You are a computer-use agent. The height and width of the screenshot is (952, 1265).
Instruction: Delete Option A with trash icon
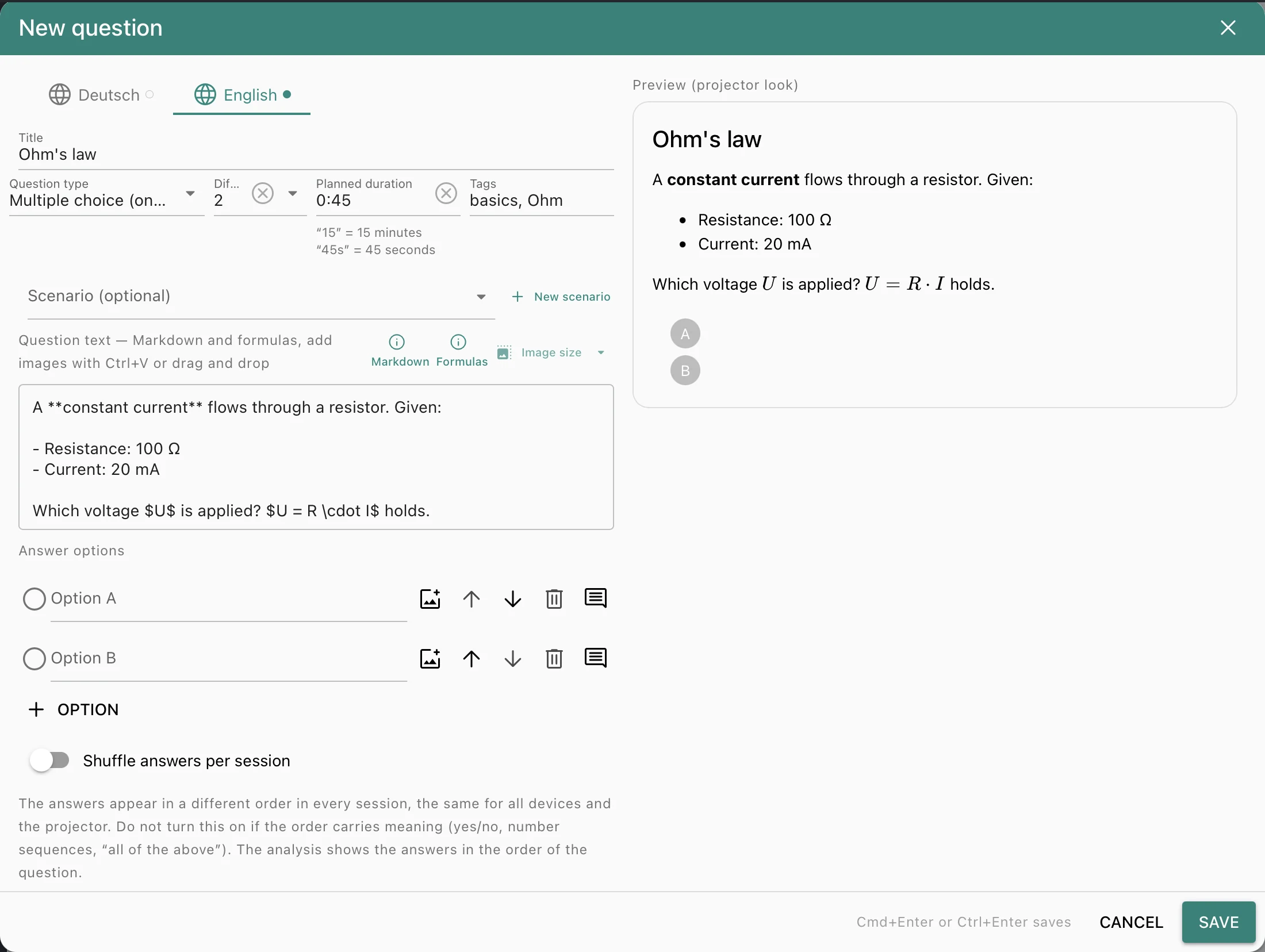coord(554,599)
